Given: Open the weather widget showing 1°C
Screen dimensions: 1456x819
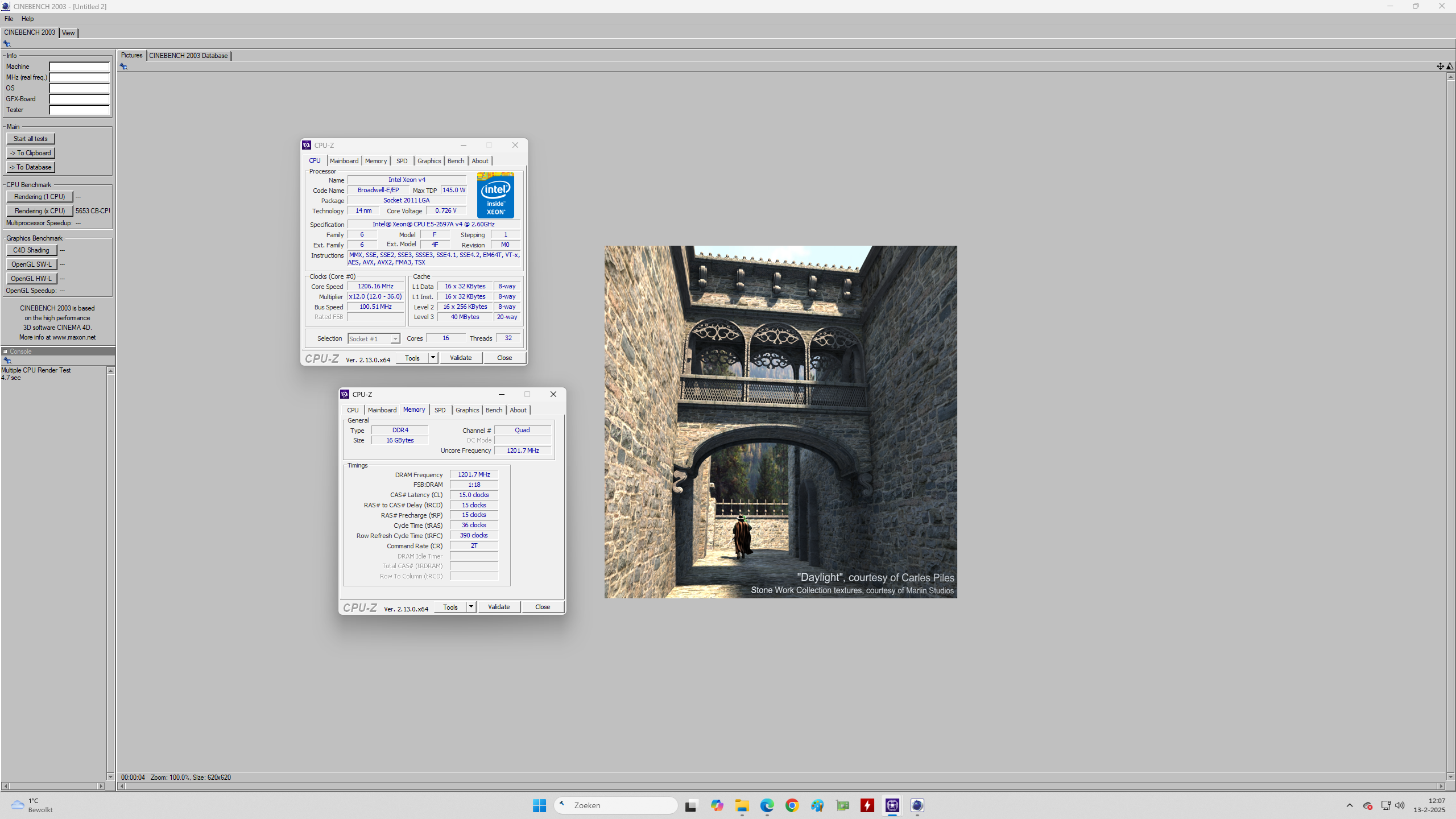Looking at the screenshot, I should (x=33, y=805).
